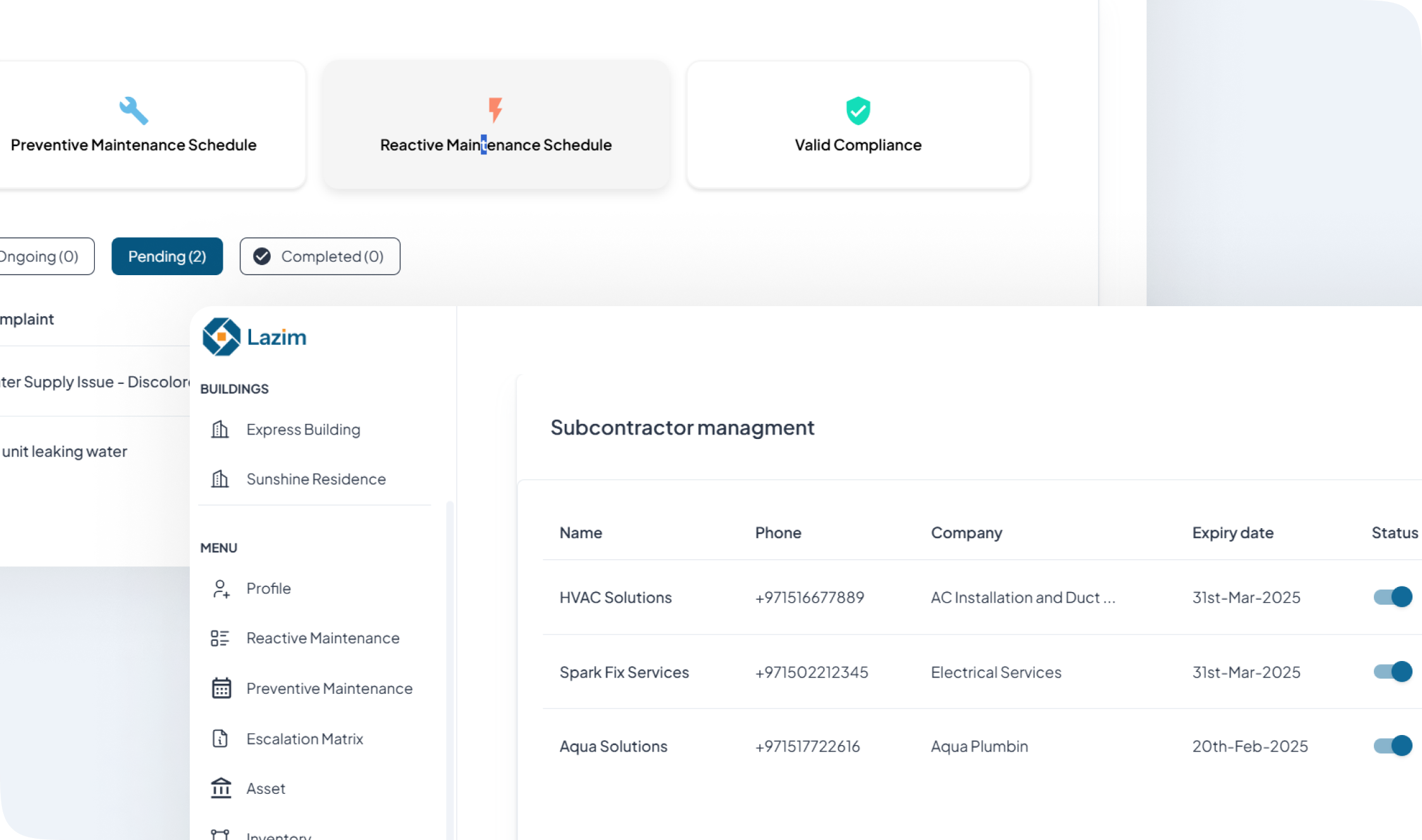This screenshot has width=1422, height=840.
Task: Turn off Aqua Solutions status switch
Action: pos(1392,746)
